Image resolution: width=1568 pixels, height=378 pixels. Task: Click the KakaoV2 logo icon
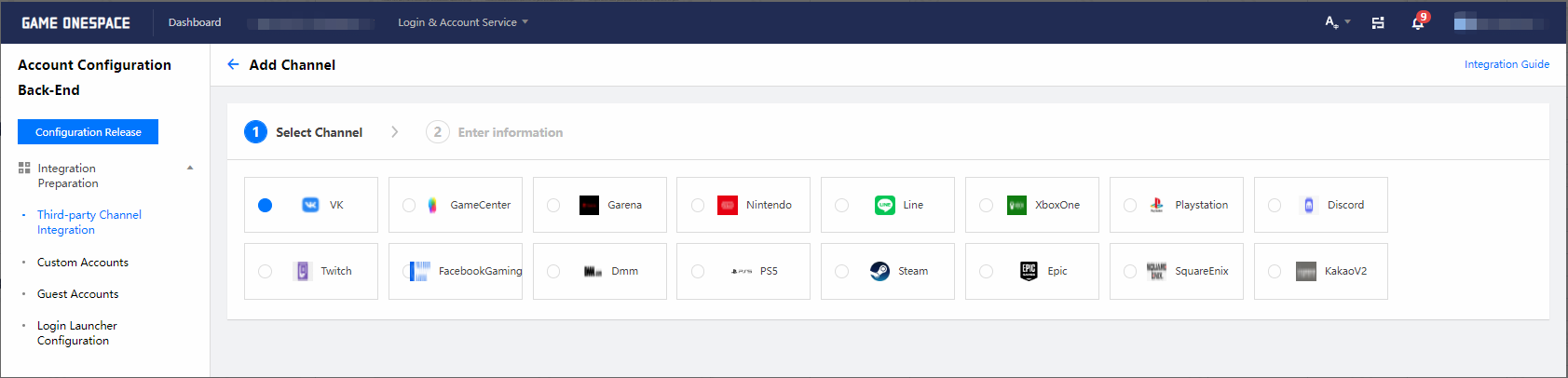coord(1306,271)
